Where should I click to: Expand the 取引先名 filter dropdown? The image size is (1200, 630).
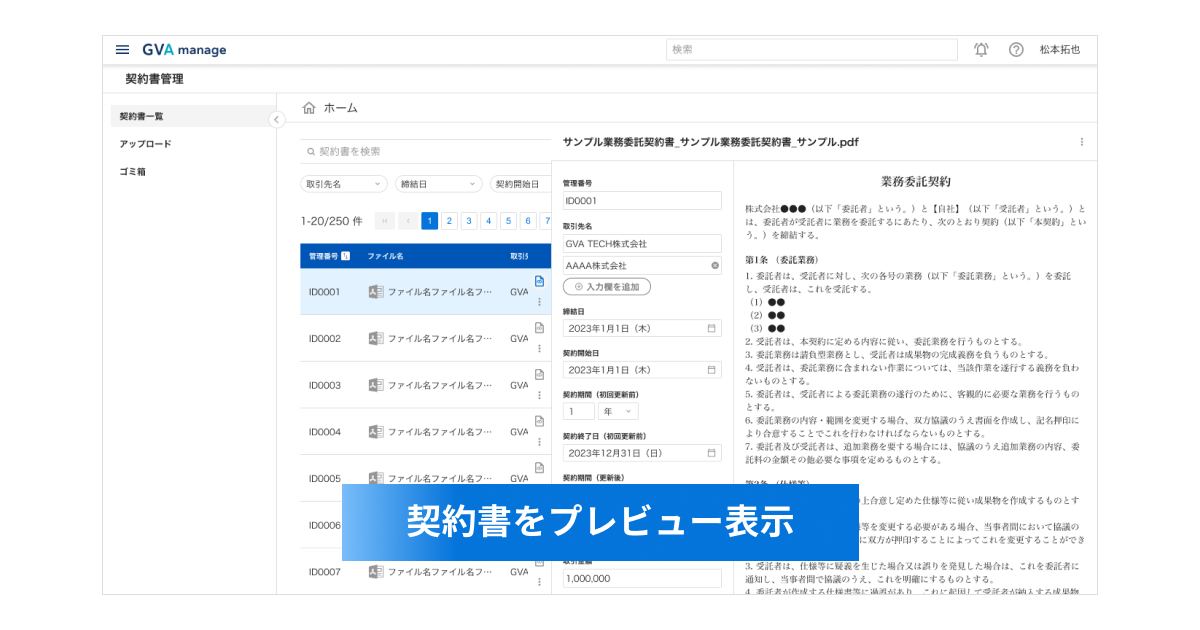[344, 184]
